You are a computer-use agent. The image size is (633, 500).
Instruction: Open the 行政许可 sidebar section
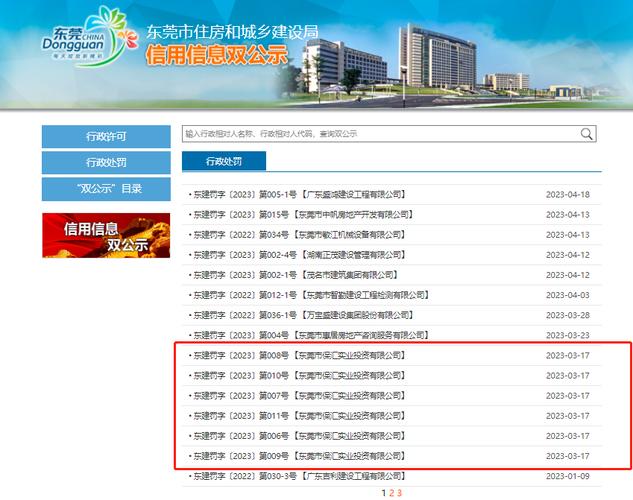[x=106, y=136]
